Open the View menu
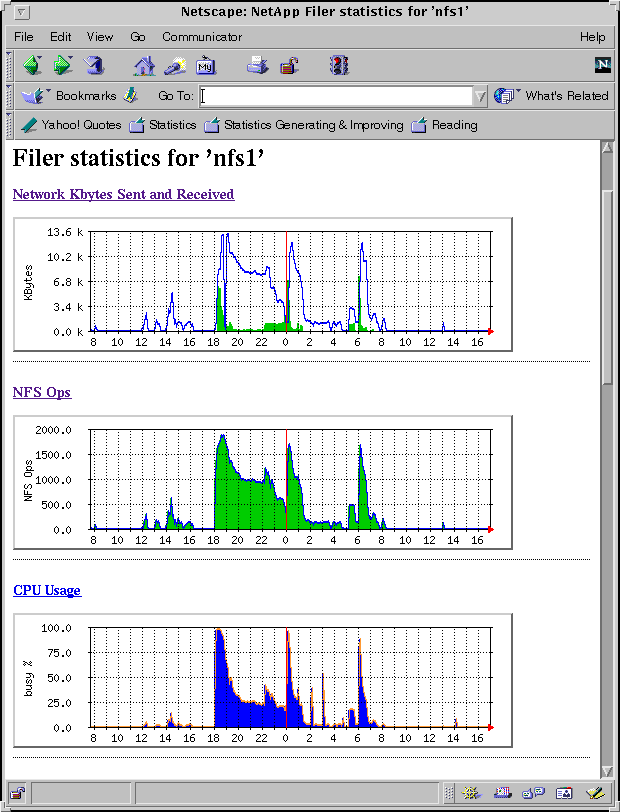The width and height of the screenshot is (620, 812). click(x=100, y=37)
